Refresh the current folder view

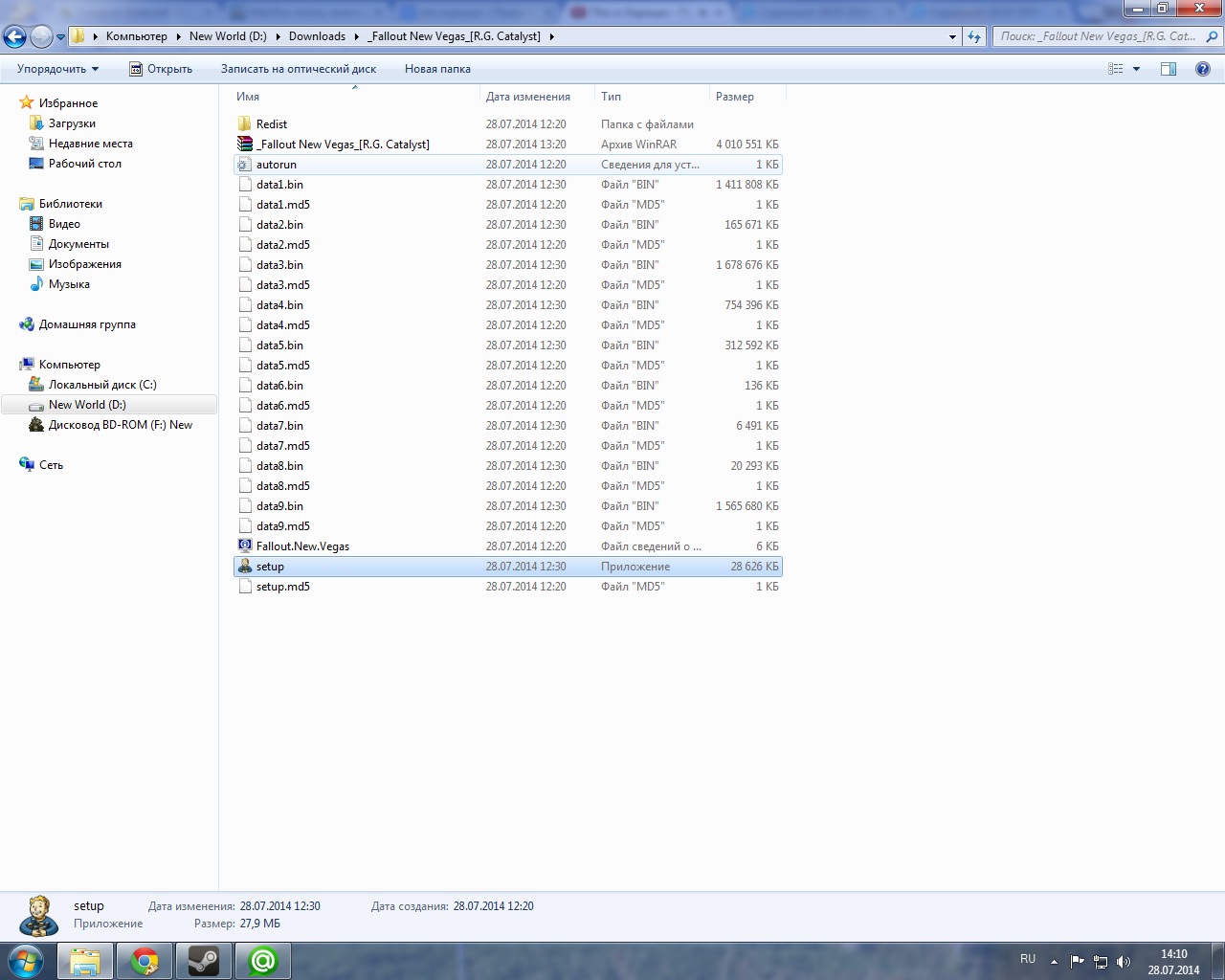pos(974,36)
